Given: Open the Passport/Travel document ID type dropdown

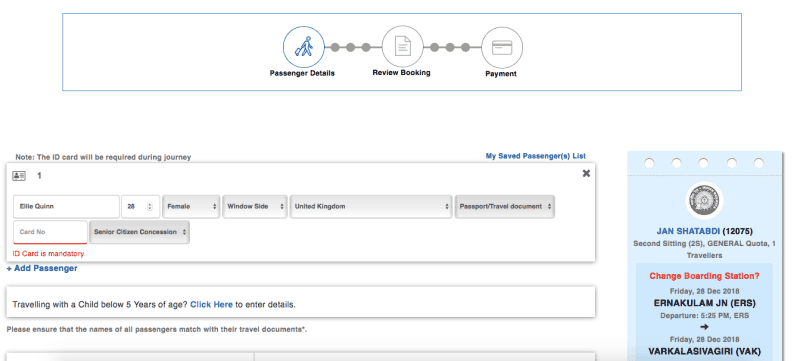Looking at the screenshot, I should 505,207.
